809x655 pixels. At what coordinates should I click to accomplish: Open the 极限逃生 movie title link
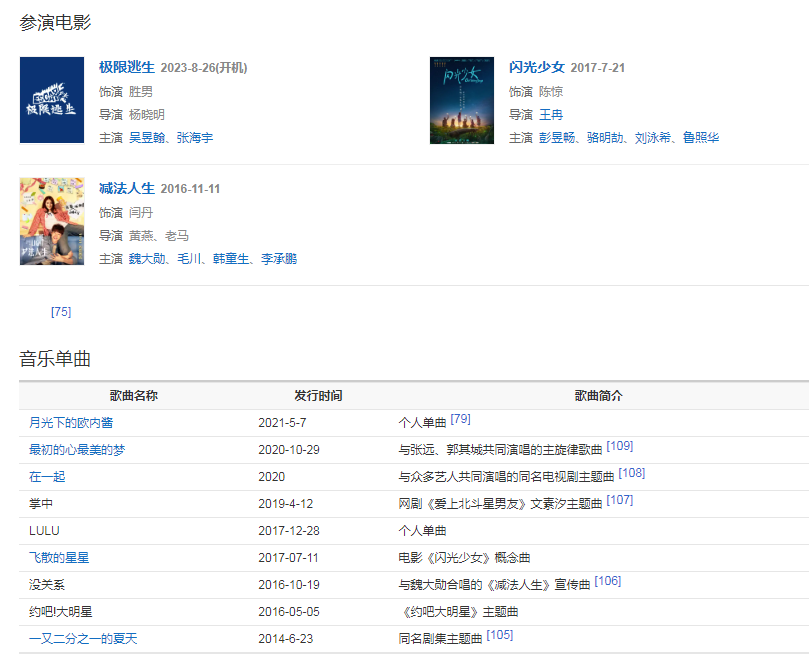[127, 68]
